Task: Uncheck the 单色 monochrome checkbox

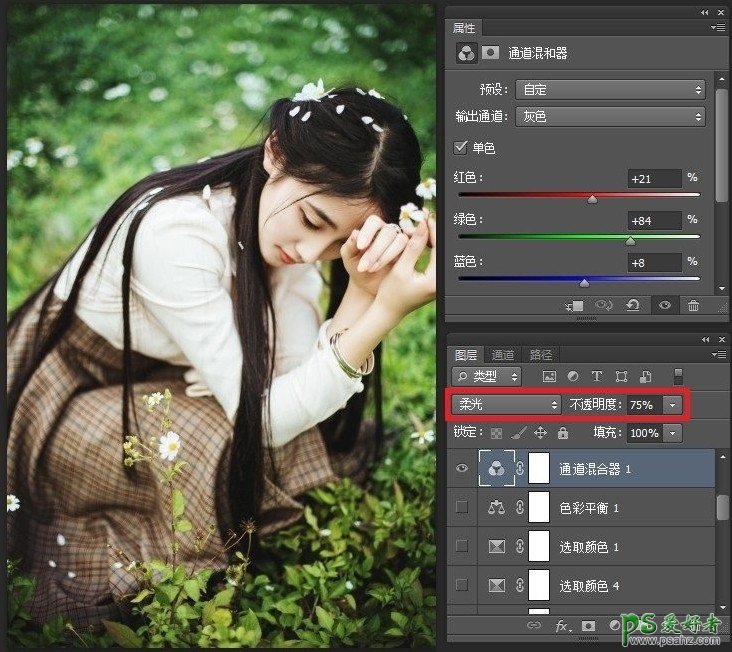Action: (x=461, y=148)
